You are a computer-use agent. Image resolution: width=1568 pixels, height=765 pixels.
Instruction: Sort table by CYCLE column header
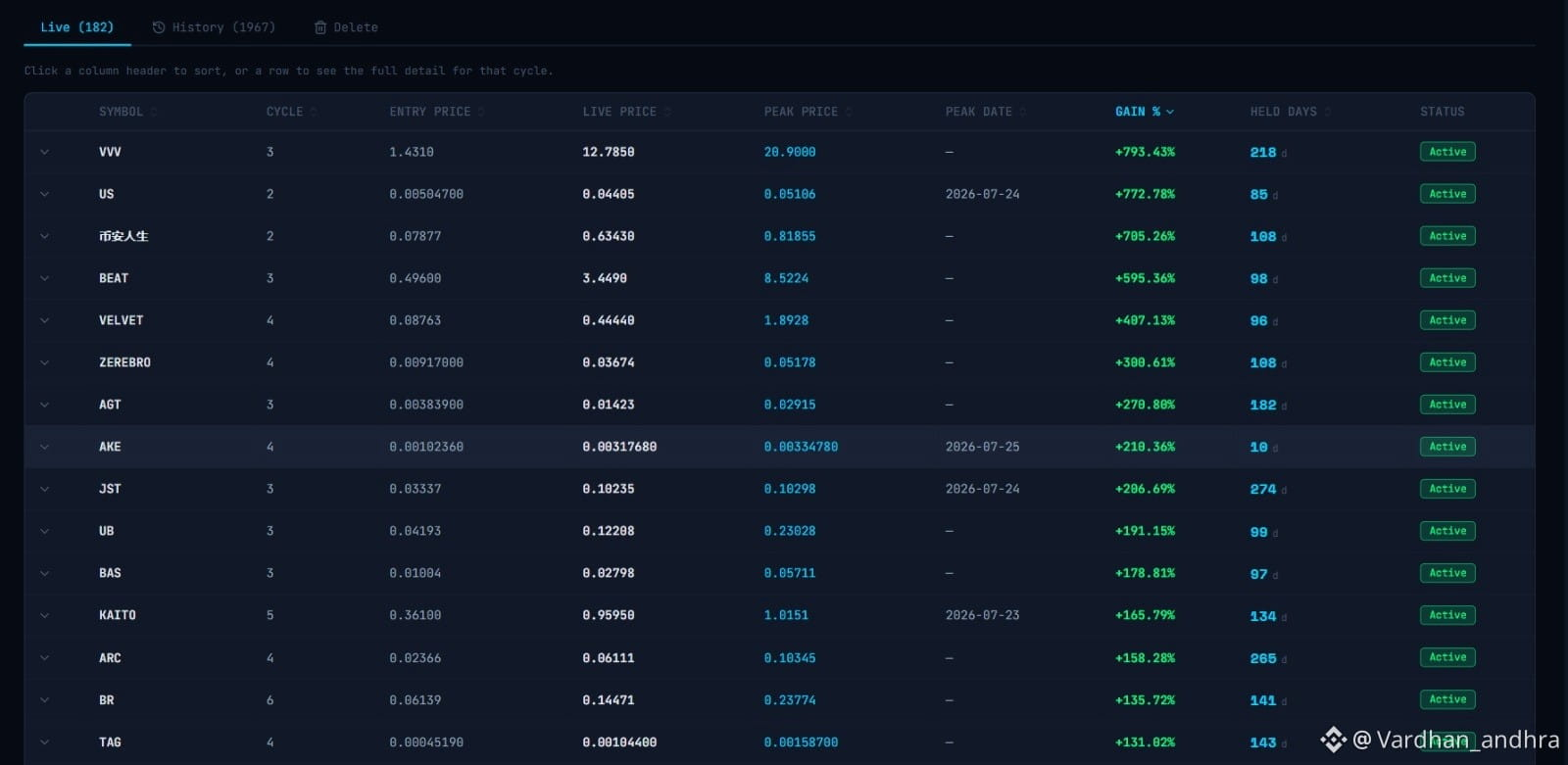click(x=291, y=112)
